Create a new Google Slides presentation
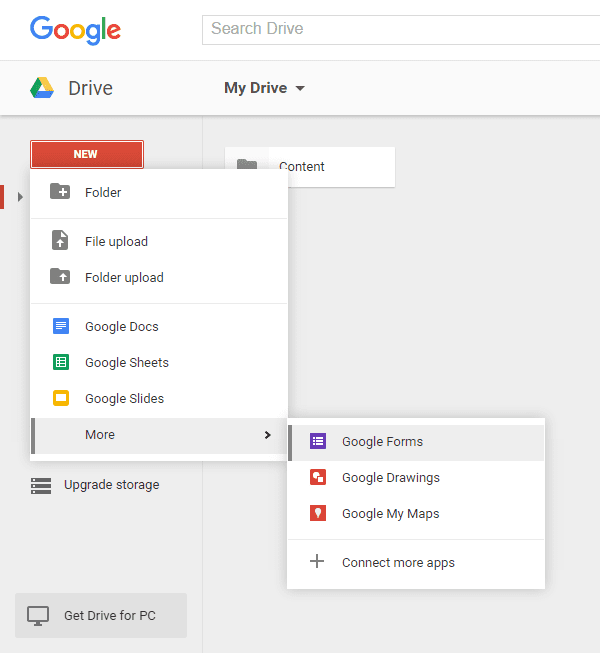The width and height of the screenshot is (600, 653). point(159,399)
